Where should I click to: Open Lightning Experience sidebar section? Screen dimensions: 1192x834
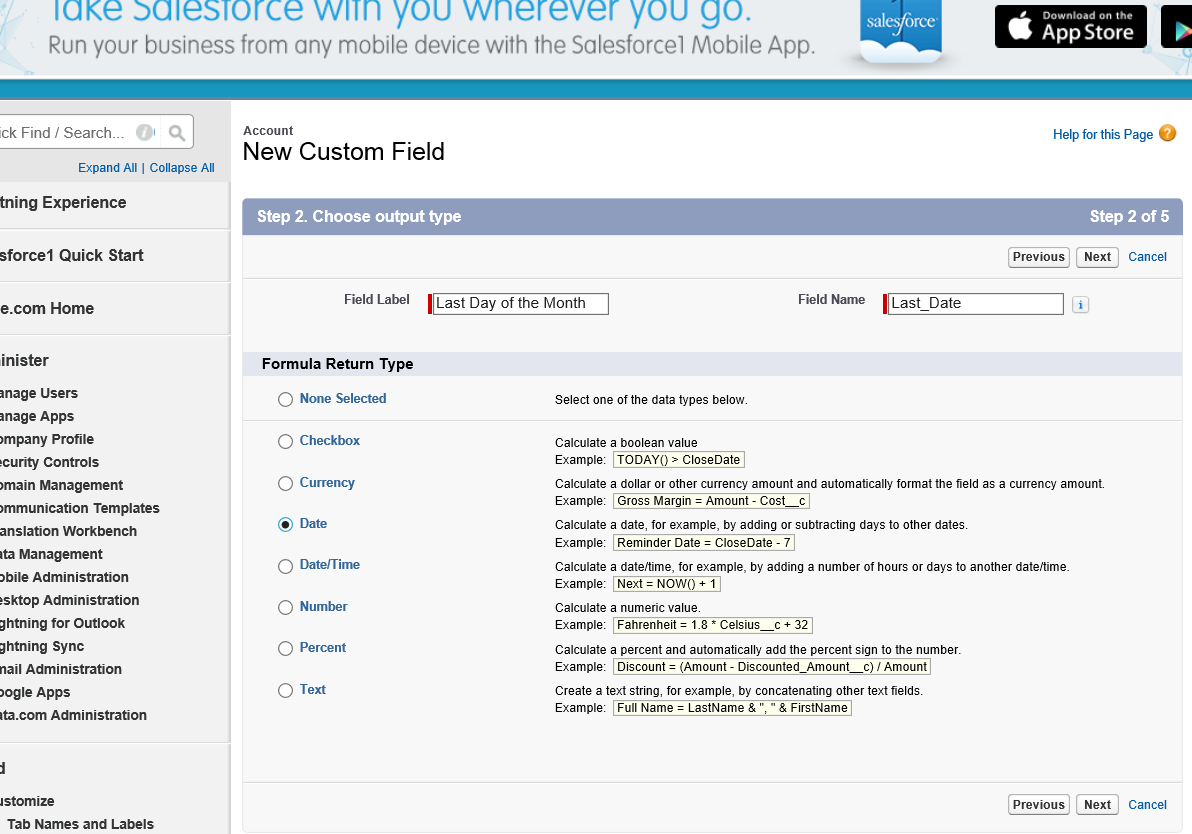pyautogui.click(x=63, y=202)
